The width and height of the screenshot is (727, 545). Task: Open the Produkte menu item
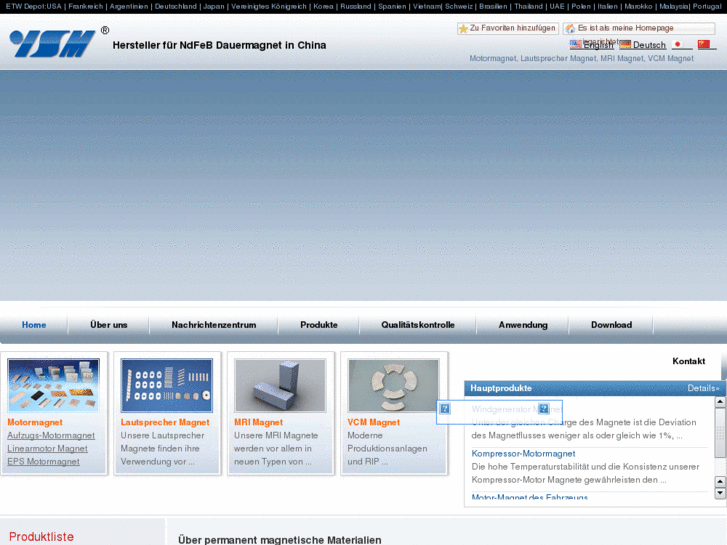click(x=319, y=325)
